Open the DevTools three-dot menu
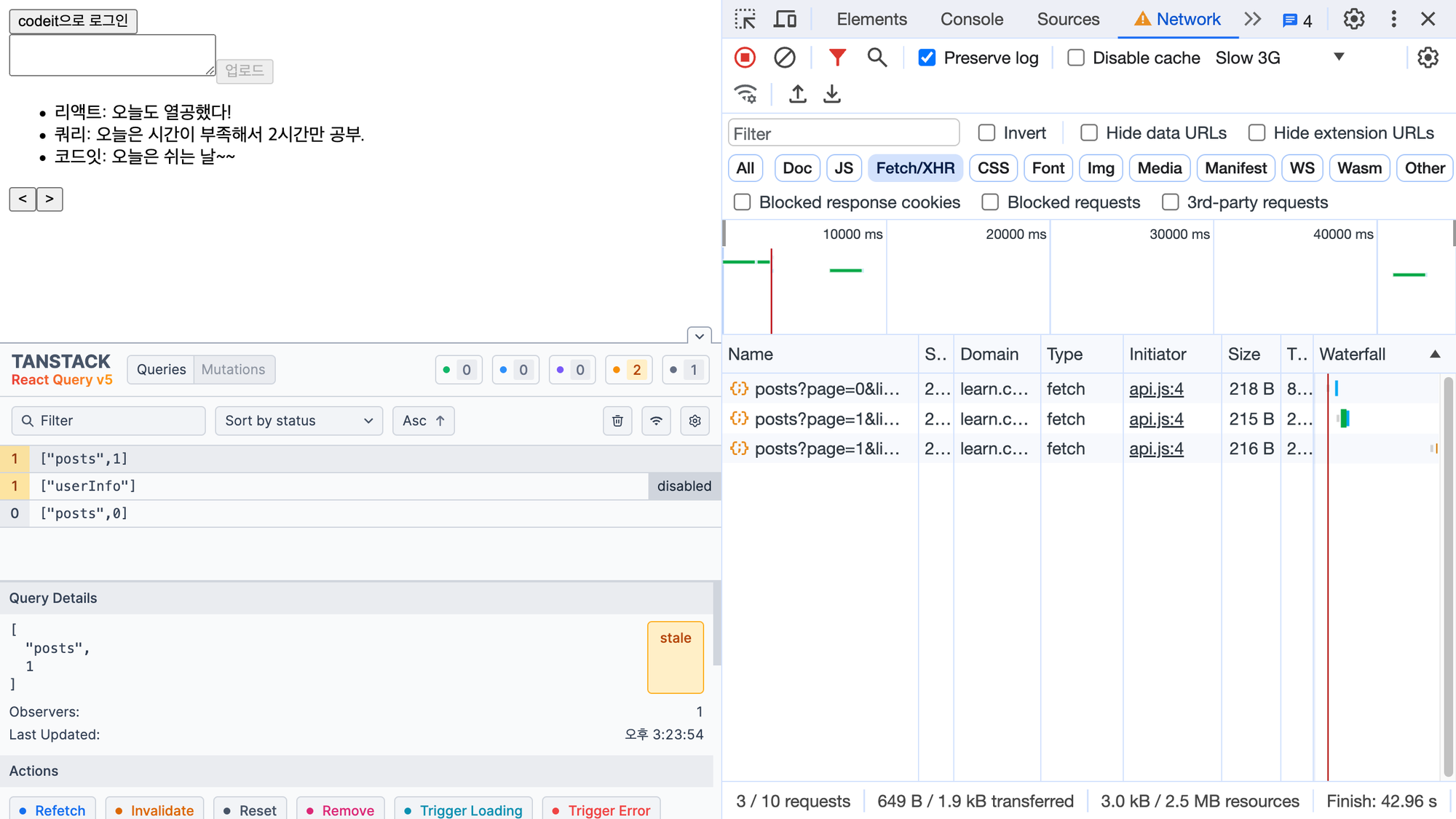The width and height of the screenshot is (1456, 819). coord(1393,20)
